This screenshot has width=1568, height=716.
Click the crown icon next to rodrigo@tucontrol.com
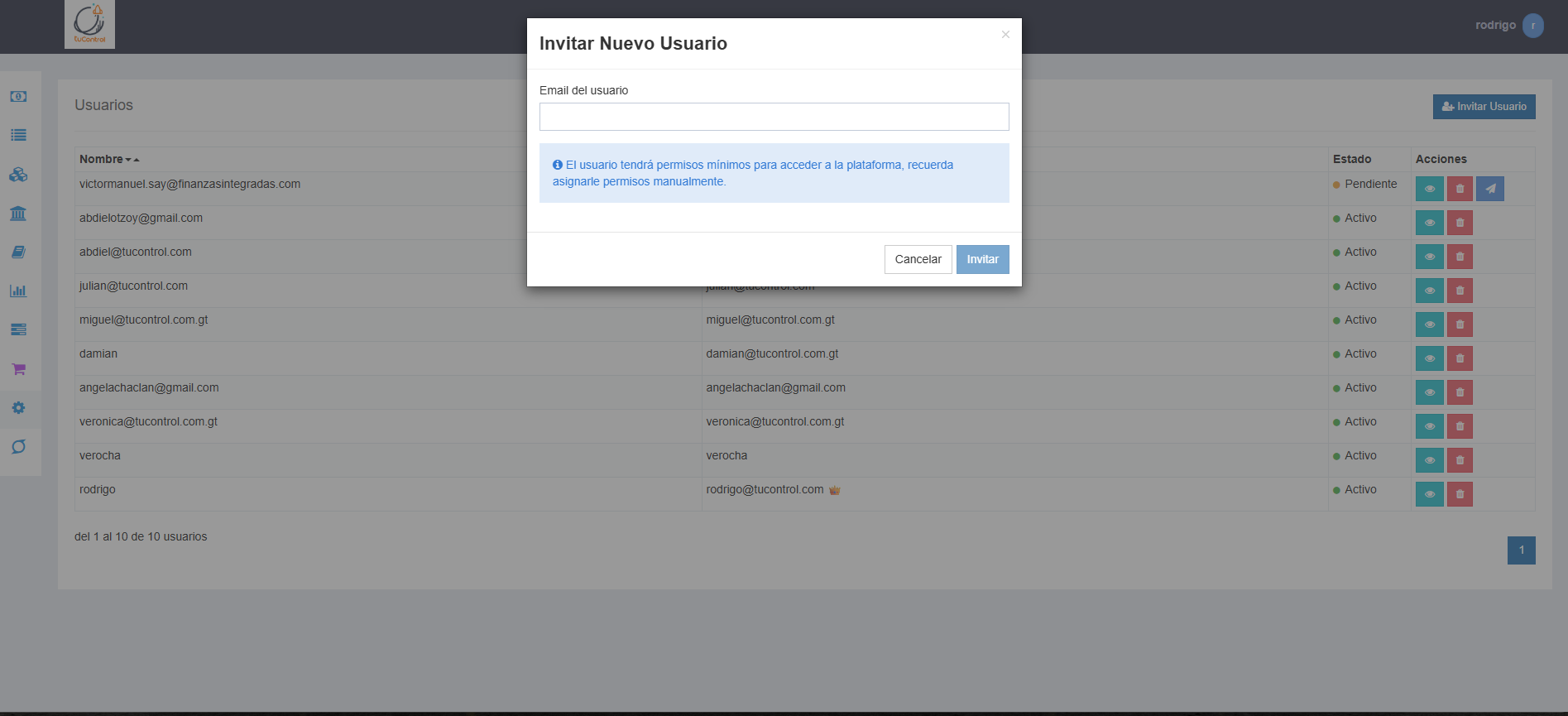835,490
